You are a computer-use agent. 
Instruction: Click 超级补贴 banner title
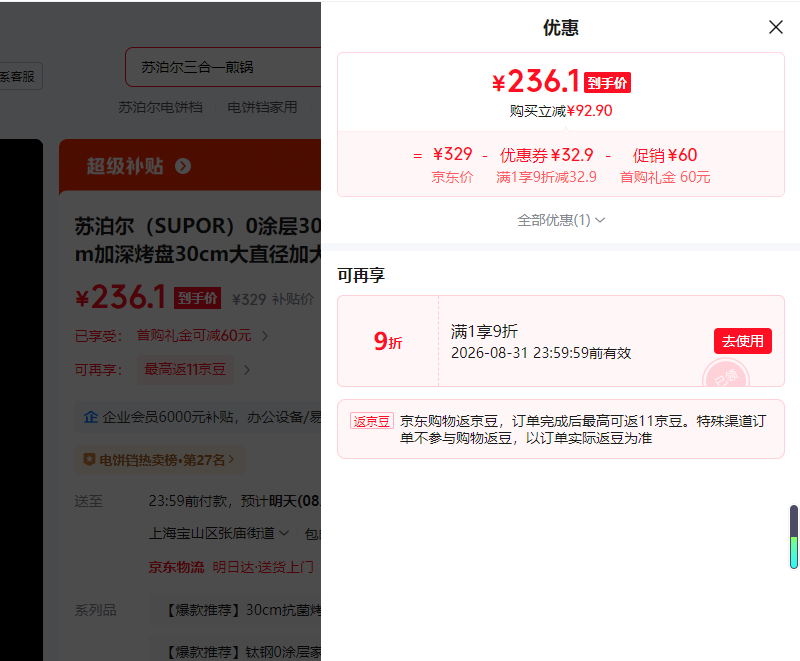click(125, 166)
